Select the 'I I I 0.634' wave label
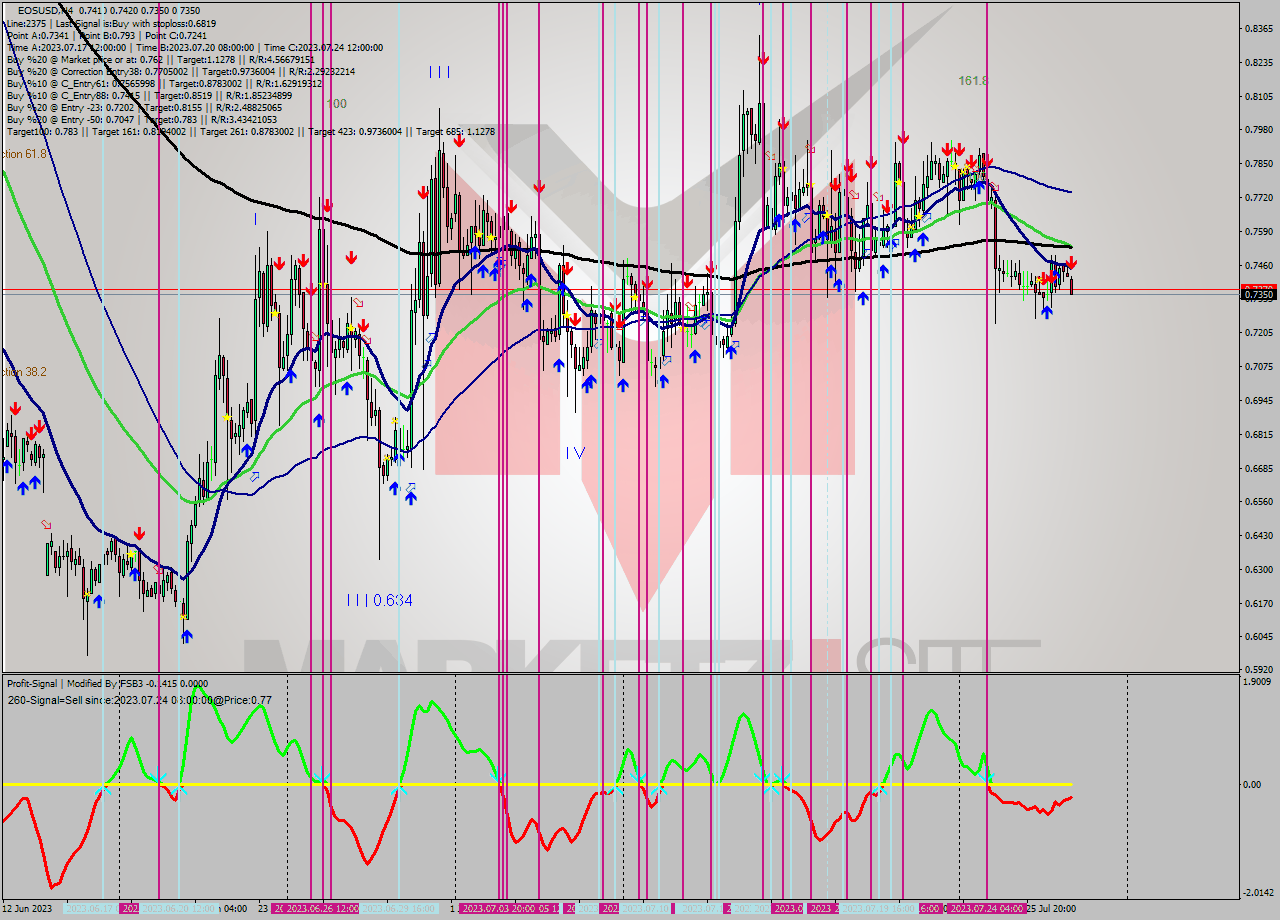Viewport: 1280px width, 920px height. point(379,600)
